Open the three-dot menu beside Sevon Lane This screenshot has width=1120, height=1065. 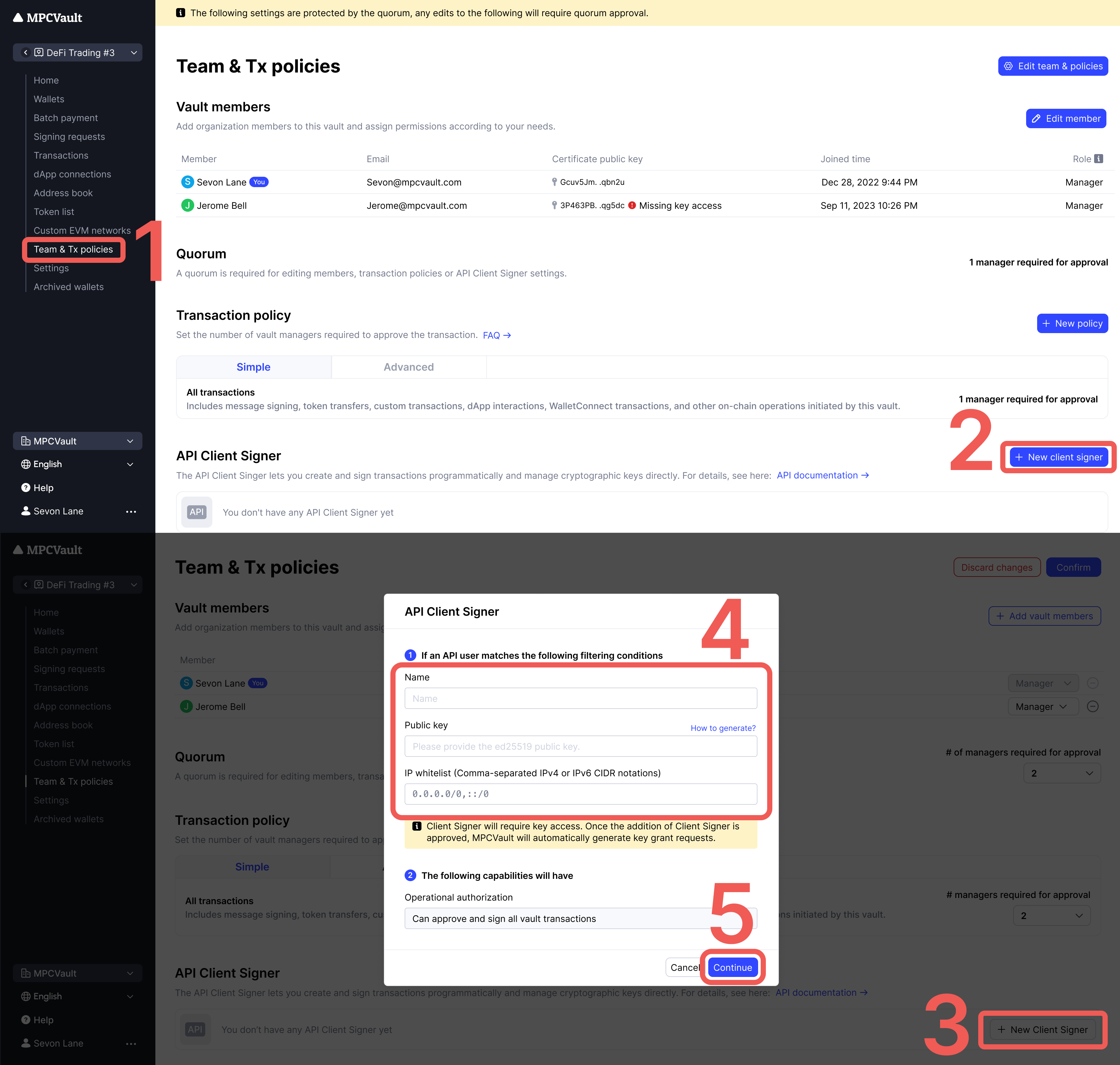[x=131, y=511]
